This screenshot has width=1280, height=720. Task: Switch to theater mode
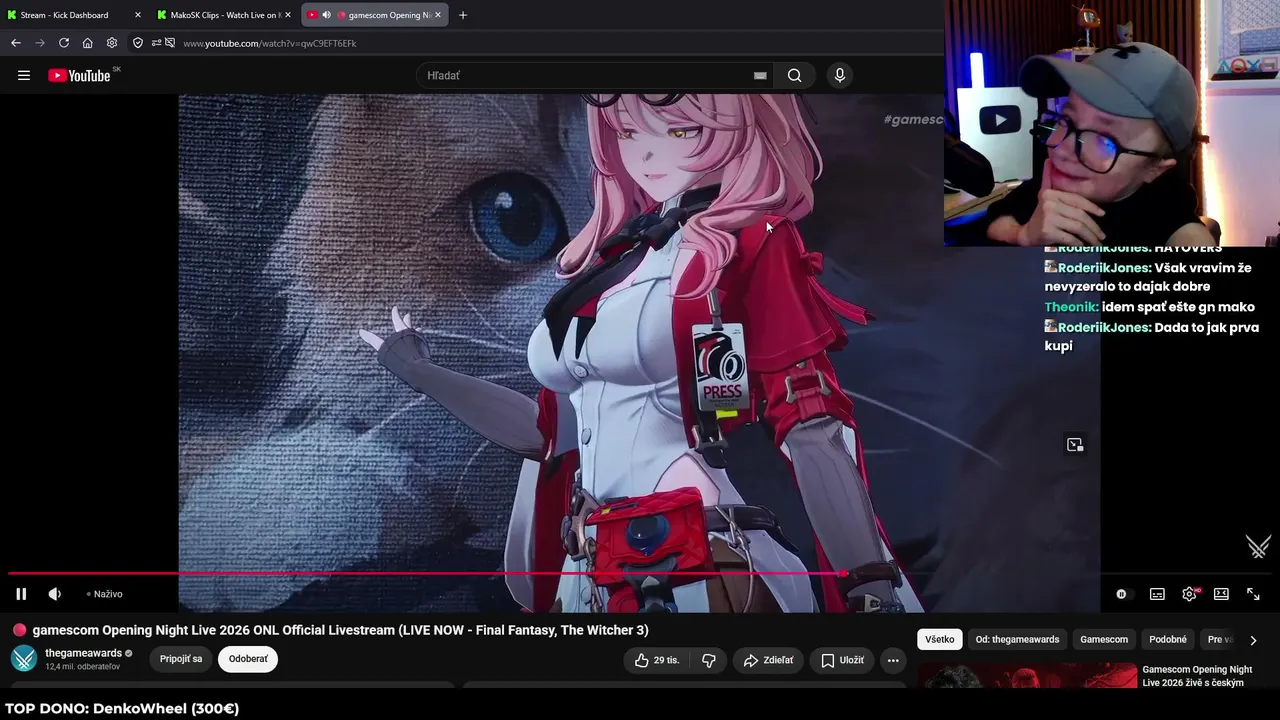(1221, 594)
